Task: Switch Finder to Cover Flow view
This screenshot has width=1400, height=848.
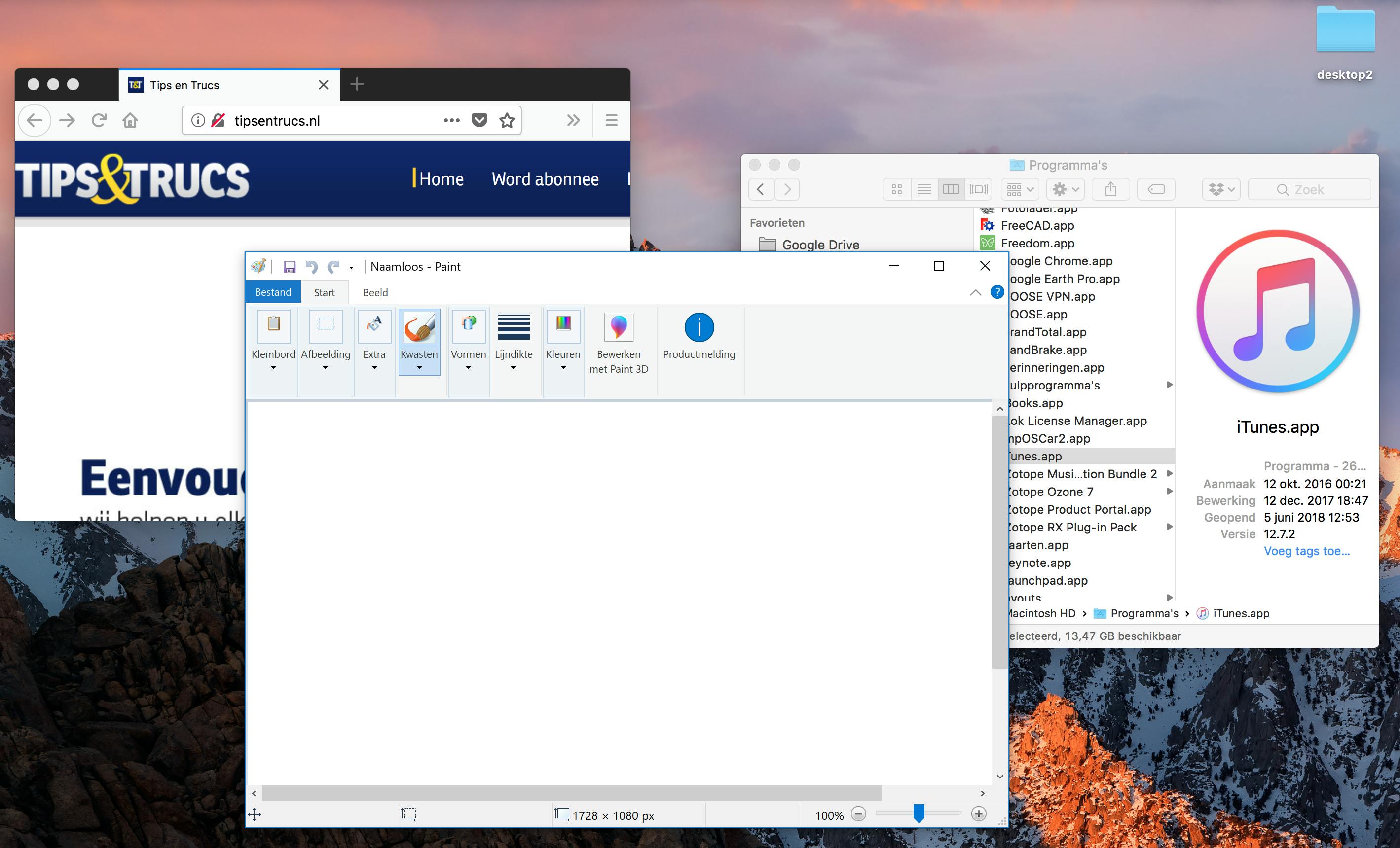Action: (978, 190)
